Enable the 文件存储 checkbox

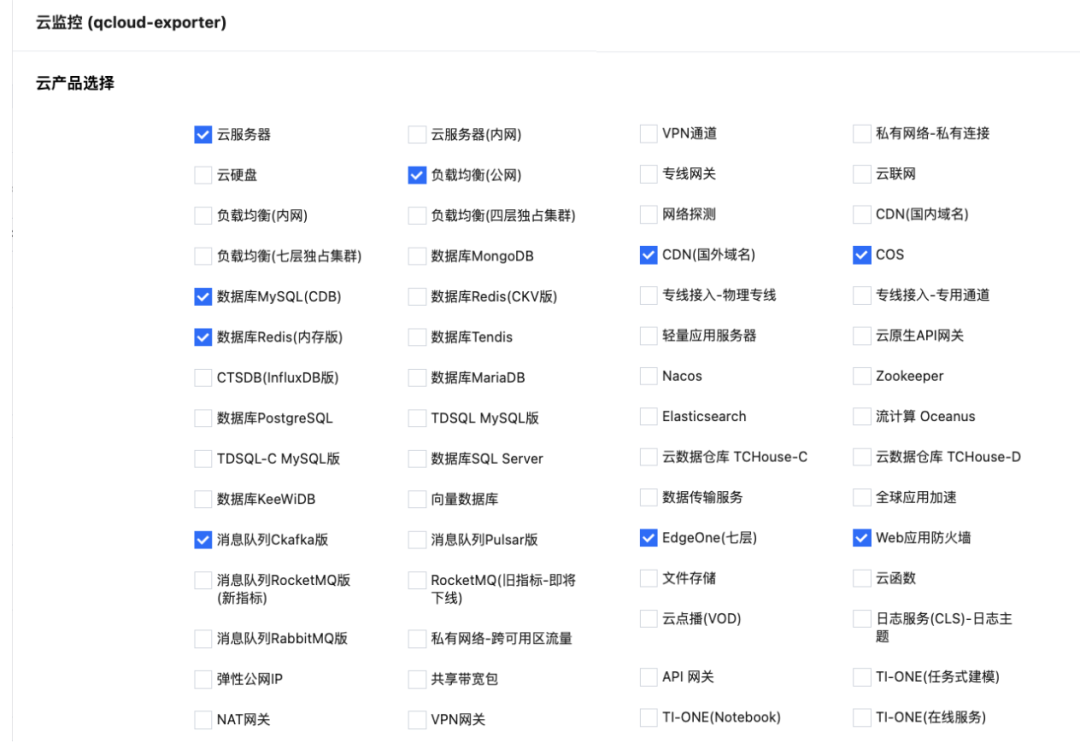(x=648, y=578)
